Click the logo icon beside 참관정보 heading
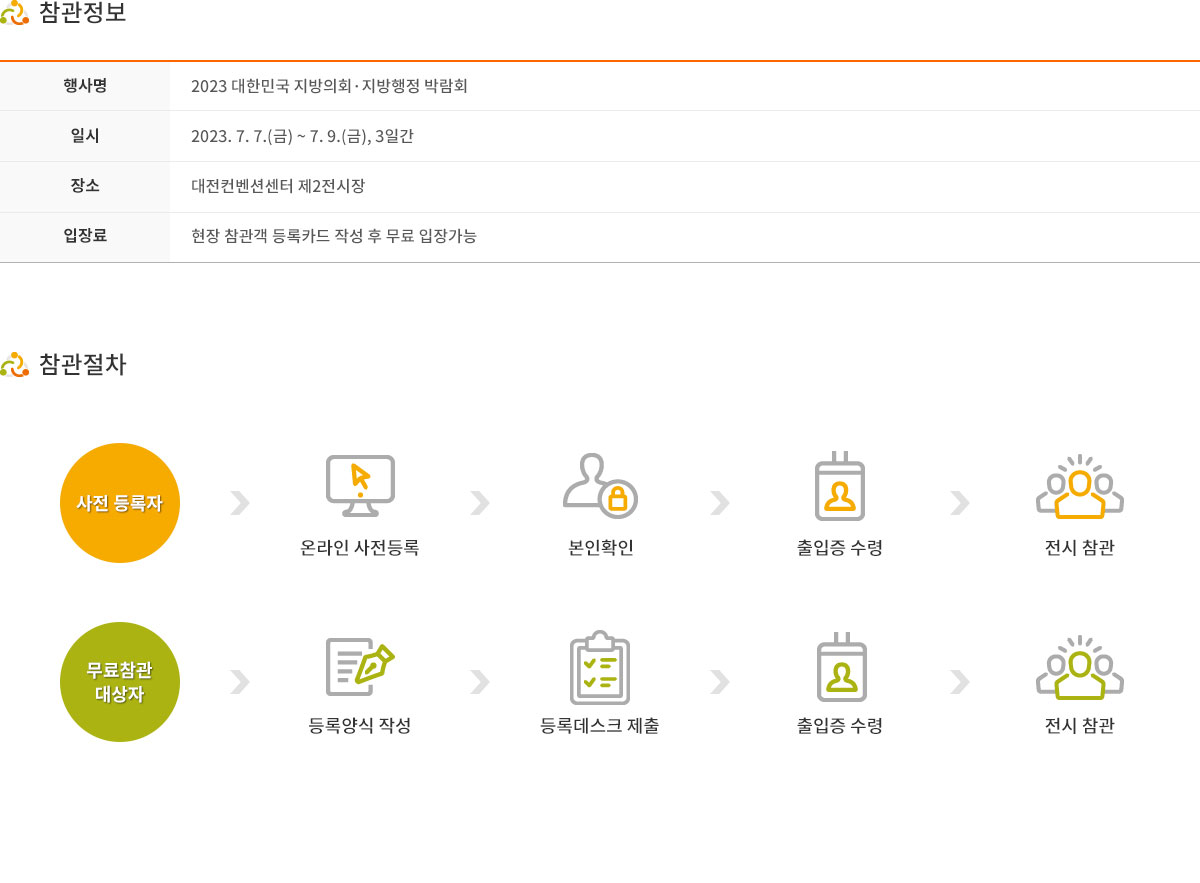 [x=14, y=13]
